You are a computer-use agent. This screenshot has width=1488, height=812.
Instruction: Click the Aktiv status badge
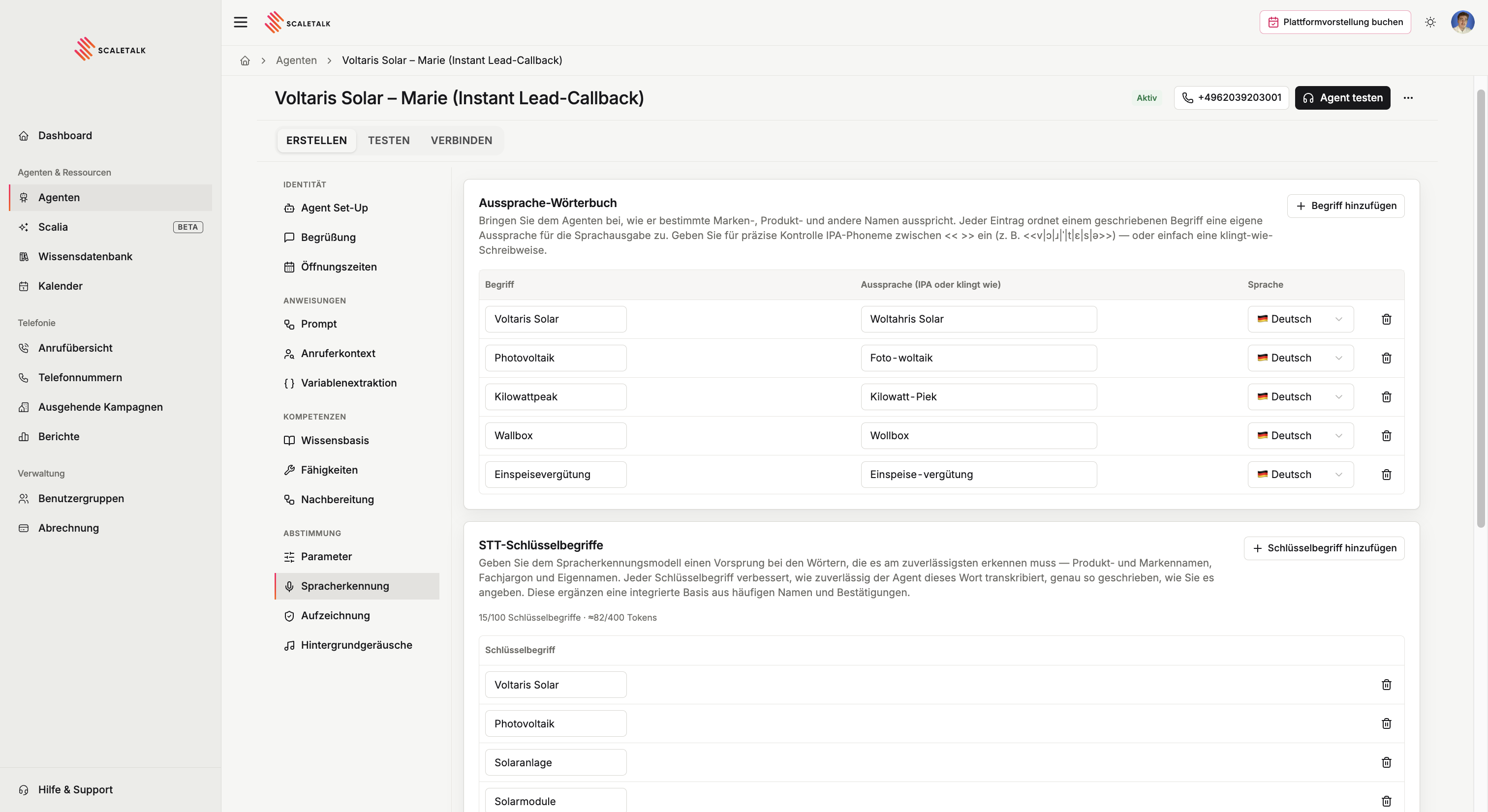pos(1146,98)
